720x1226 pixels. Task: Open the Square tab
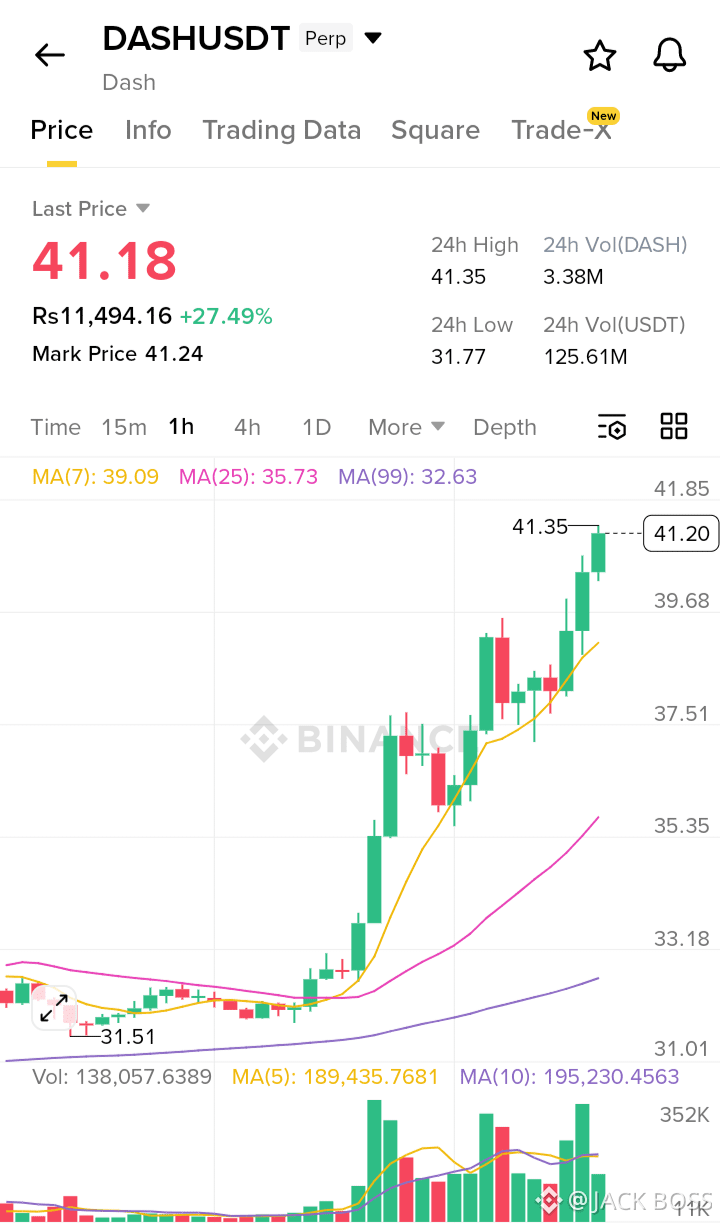click(x=435, y=130)
